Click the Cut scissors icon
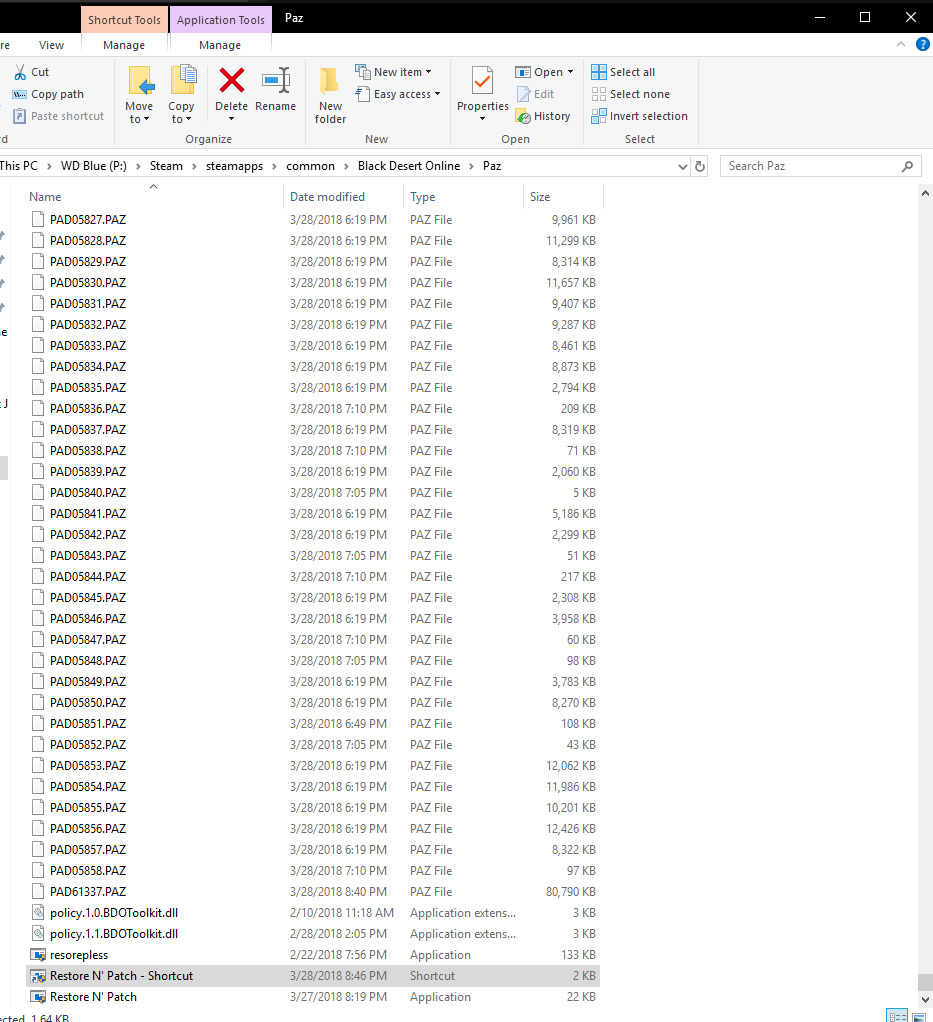This screenshot has height=1022, width=933. pos(20,72)
